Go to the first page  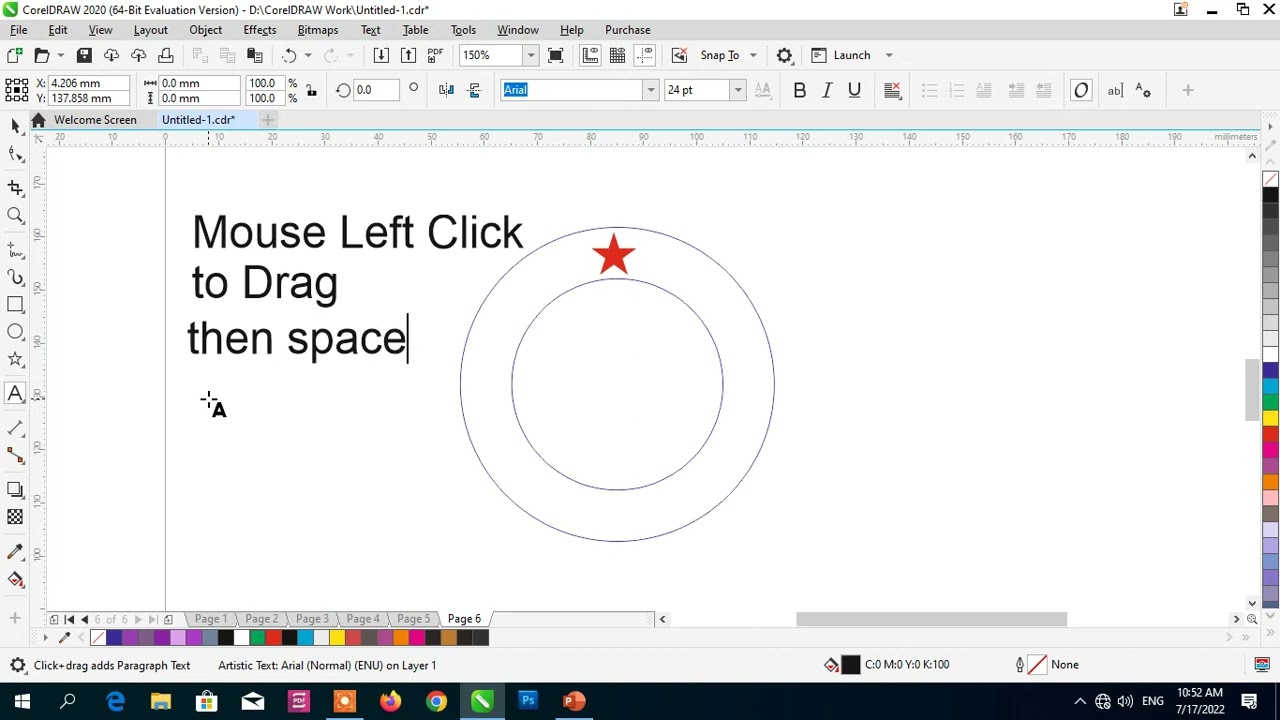tap(69, 619)
